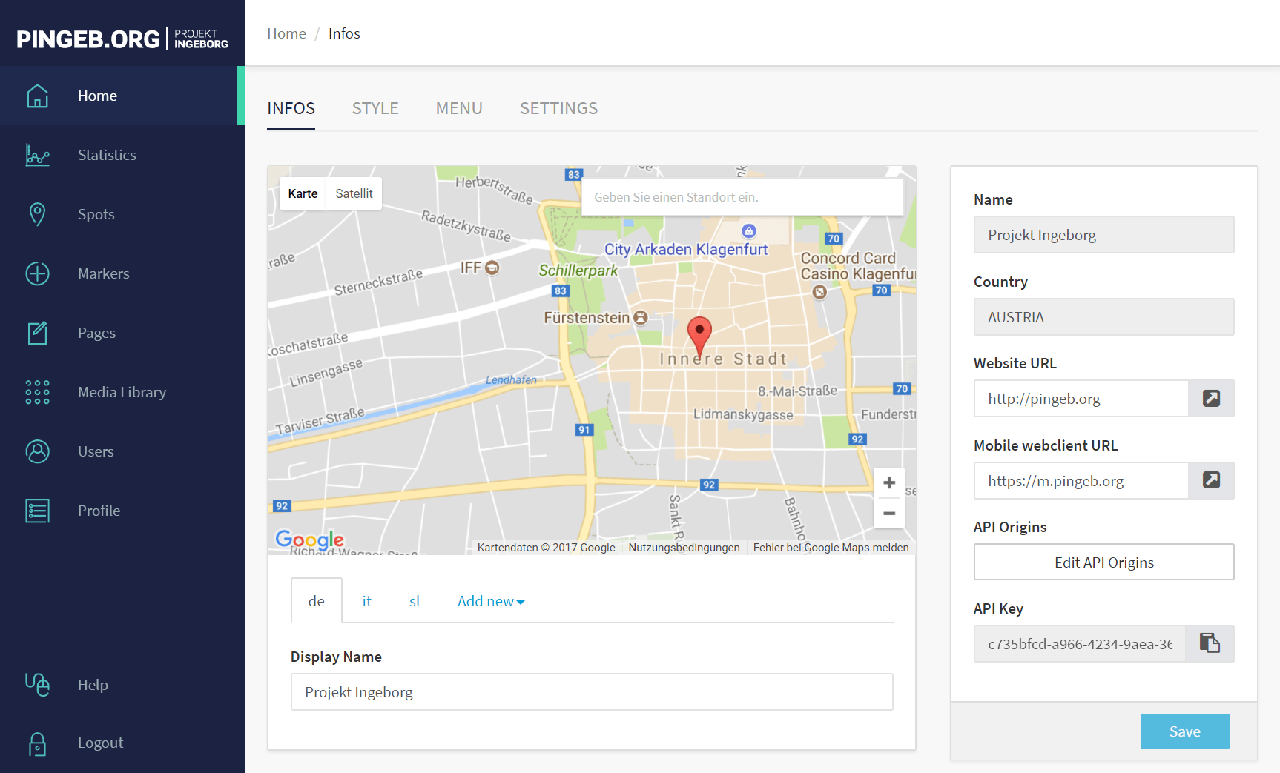
Task: Click the Name field Projekt Ingeborg
Action: (x=1104, y=235)
